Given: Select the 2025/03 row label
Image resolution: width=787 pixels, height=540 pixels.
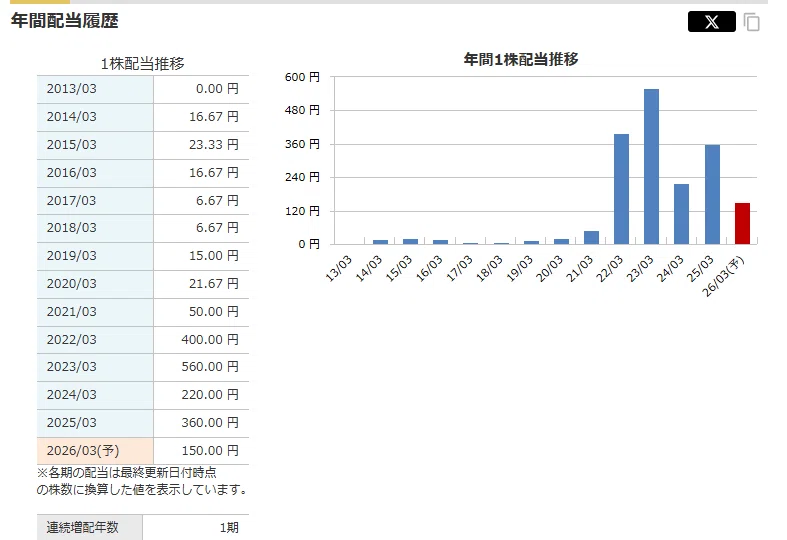Looking at the screenshot, I should pos(95,423).
